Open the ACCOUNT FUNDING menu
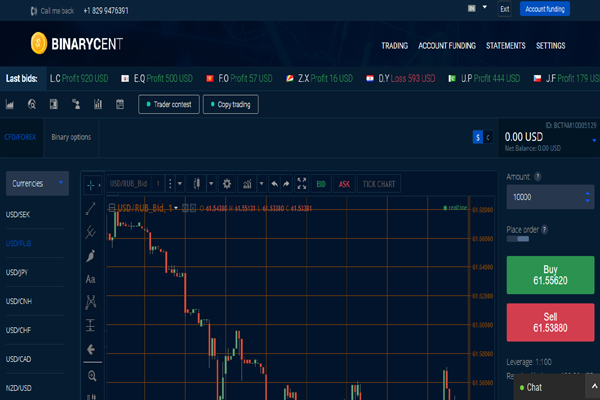 (x=447, y=46)
